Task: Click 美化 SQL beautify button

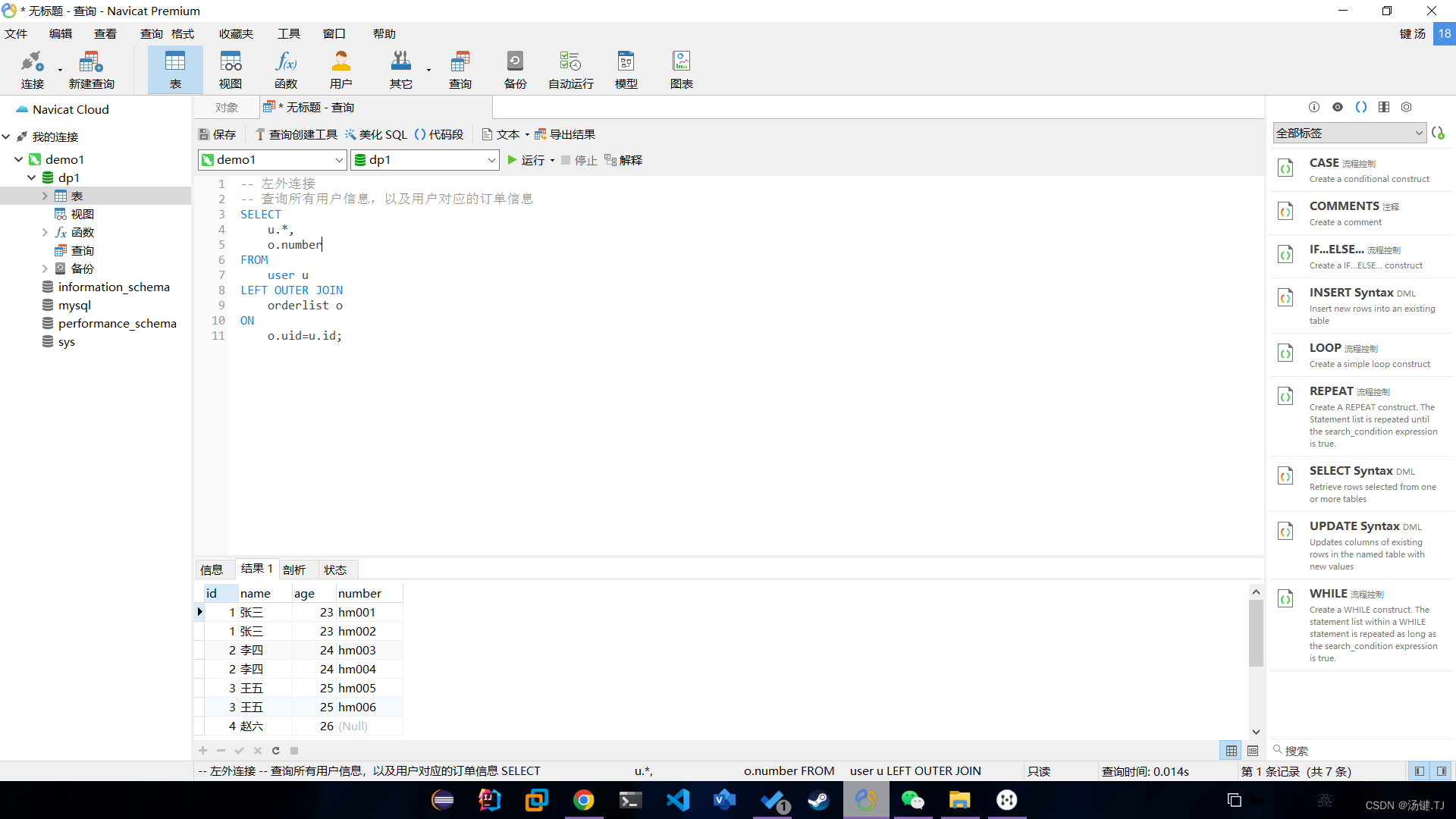Action: pyautogui.click(x=376, y=134)
